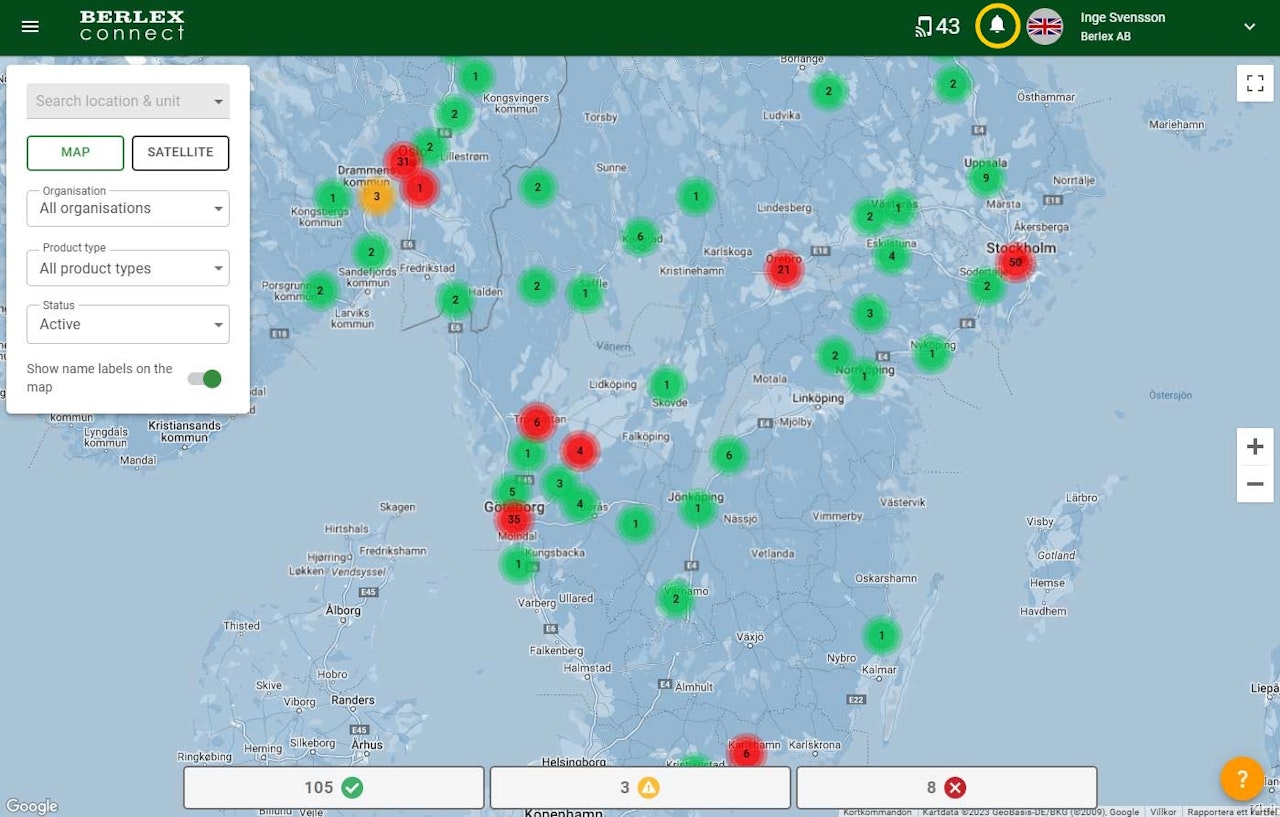
Task: Zoom in on the map
Action: coord(1255,447)
